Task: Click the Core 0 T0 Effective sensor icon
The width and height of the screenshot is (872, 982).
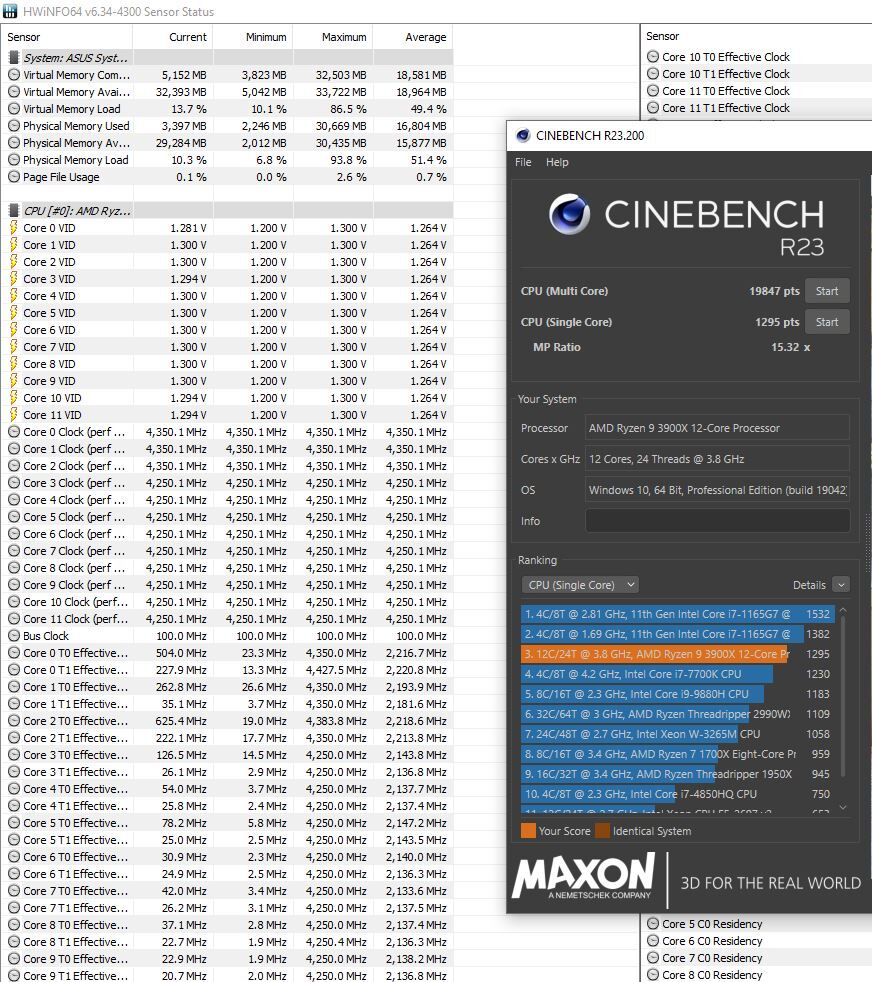Action: click(x=14, y=653)
